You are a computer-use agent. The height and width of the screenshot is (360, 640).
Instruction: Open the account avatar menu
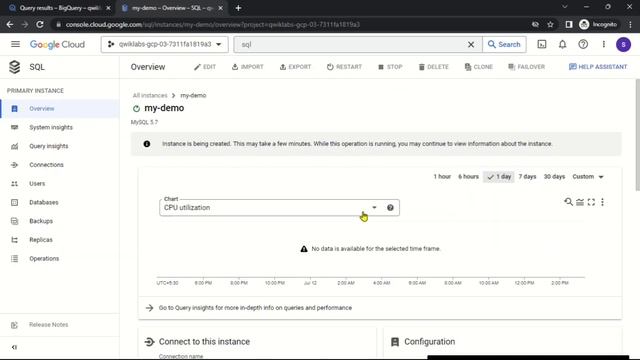(x=623, y=44)
